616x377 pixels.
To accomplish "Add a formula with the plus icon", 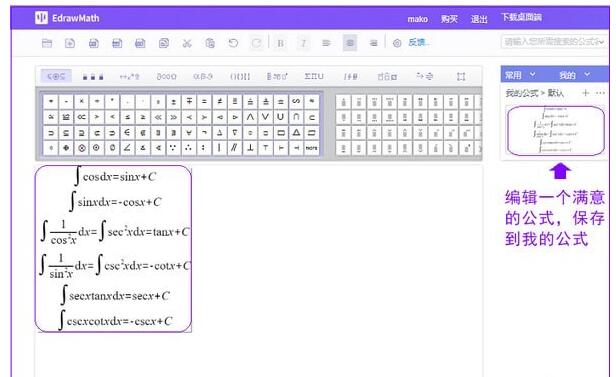I will click(x=585, y=93).
